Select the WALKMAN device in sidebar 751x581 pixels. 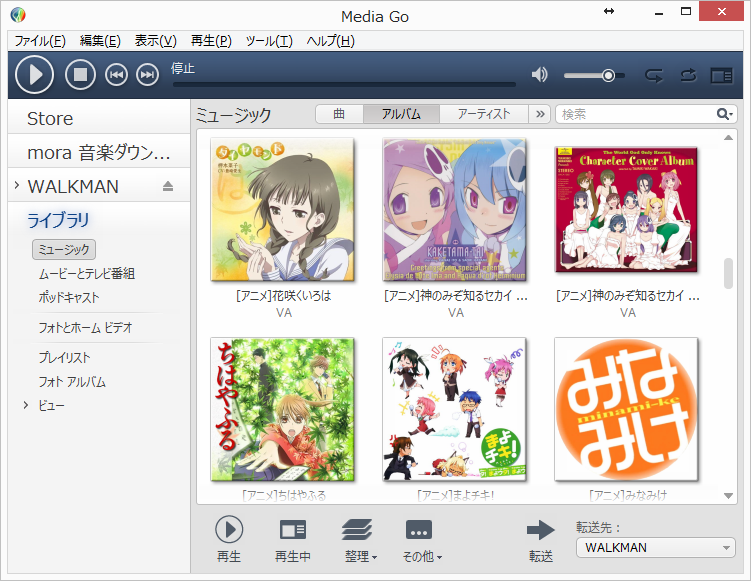point(73,186)
